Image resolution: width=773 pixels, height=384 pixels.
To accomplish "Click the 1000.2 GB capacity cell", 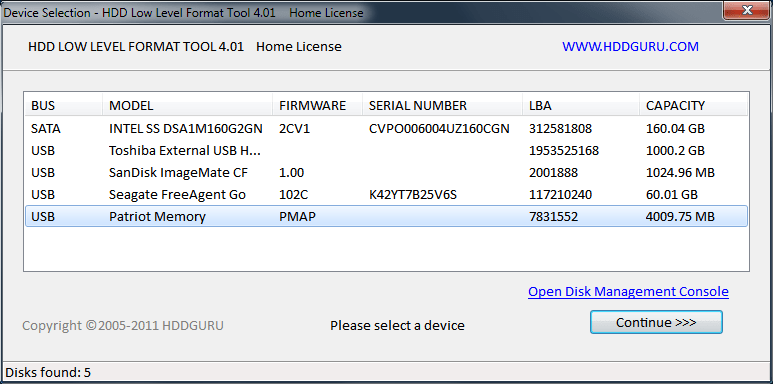I will (x=676, y=150).
